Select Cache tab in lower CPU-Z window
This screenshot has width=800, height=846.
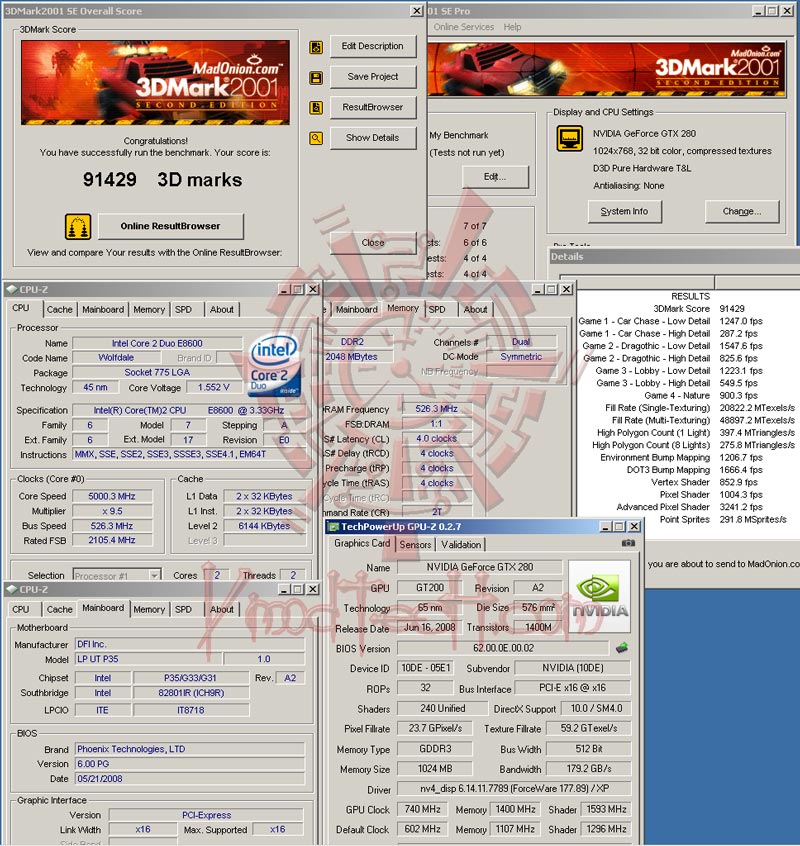tap(59, 609)
